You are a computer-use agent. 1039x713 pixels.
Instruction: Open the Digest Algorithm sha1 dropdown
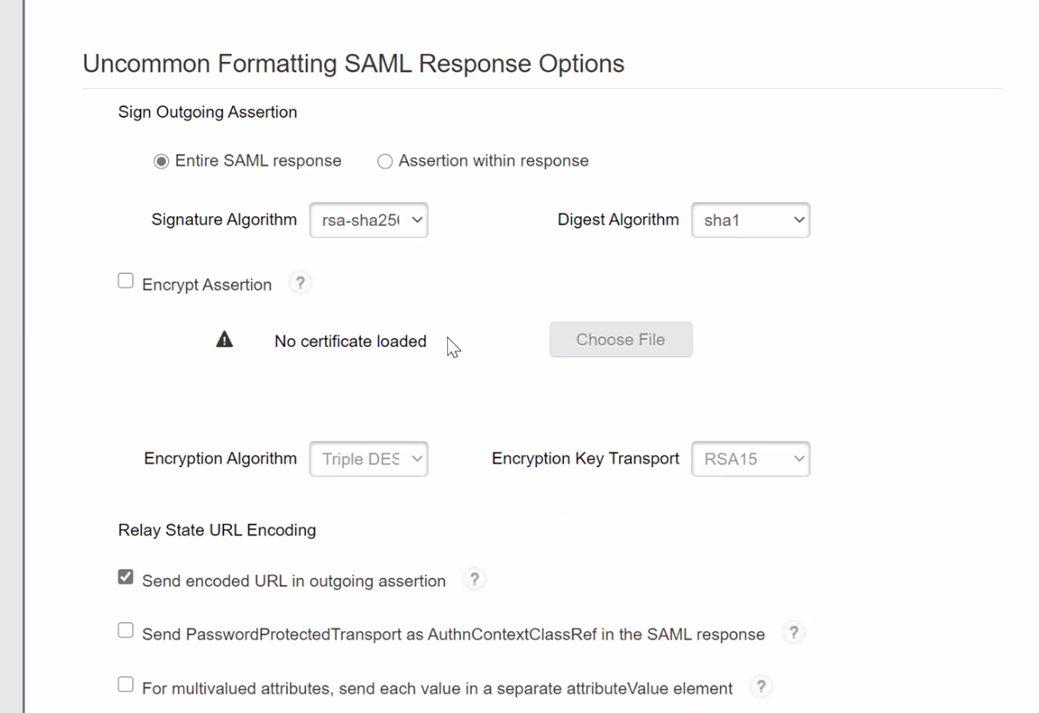coord(750,220)
